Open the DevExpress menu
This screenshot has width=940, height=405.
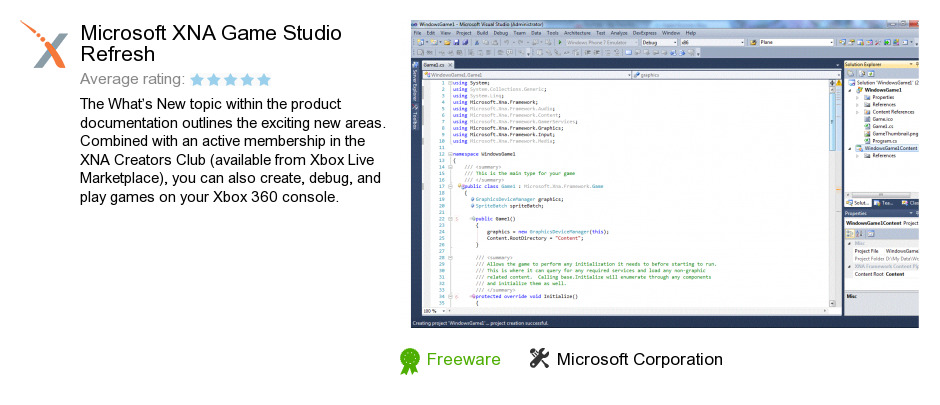pyautogui.click(x=645, y=33)
